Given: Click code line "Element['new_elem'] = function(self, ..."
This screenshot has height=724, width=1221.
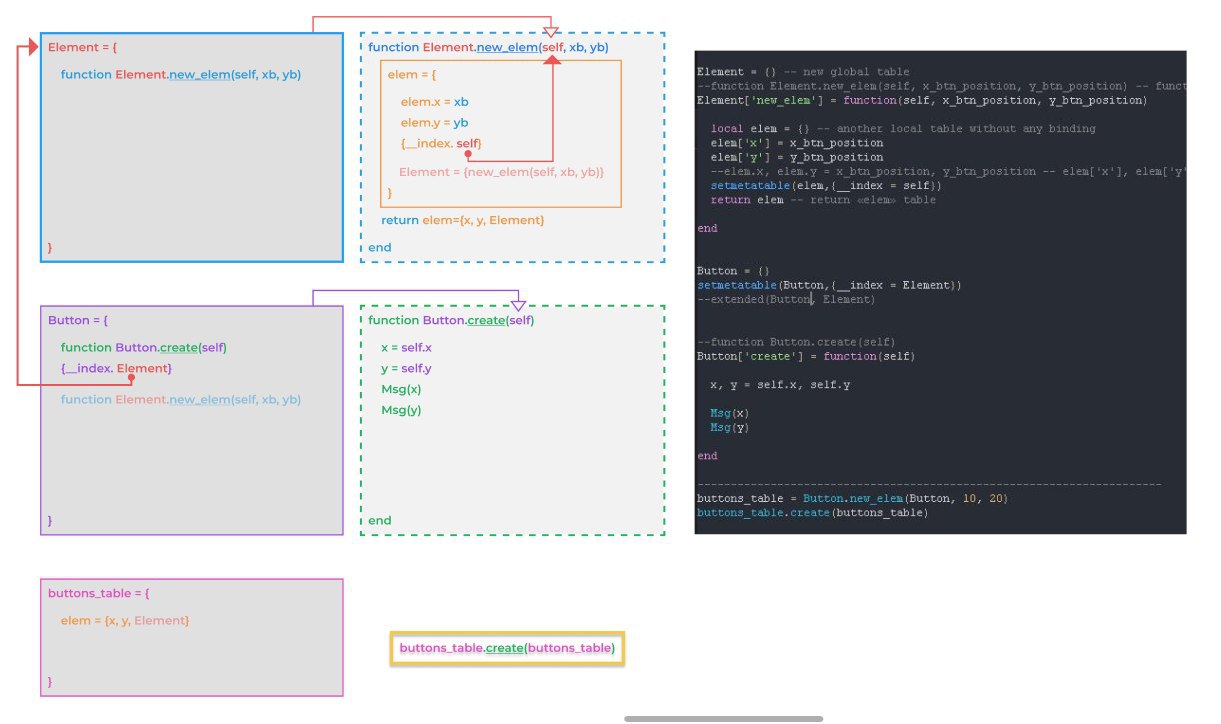Looking at the screenshot, I should [921, 100].
